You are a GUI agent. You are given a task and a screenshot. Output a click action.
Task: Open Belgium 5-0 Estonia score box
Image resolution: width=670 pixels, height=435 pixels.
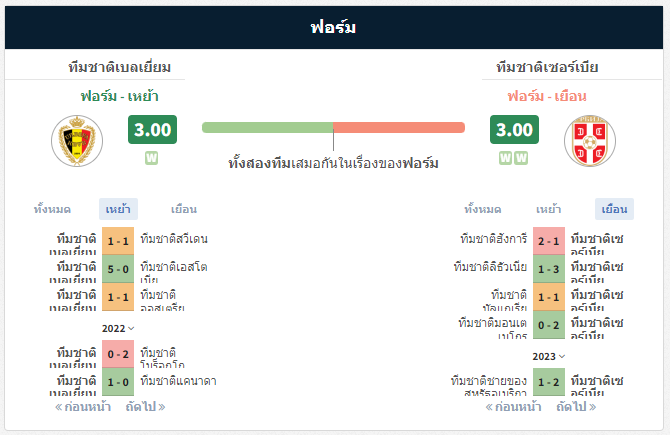point(118,269)
